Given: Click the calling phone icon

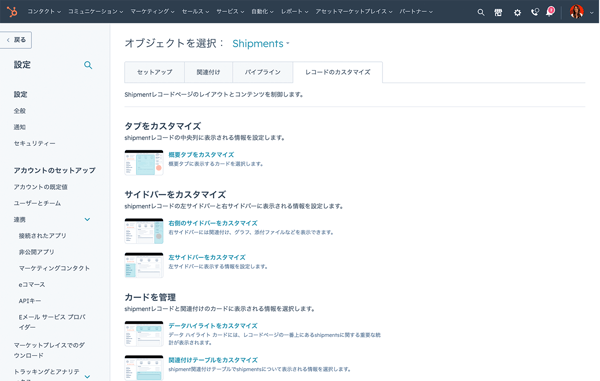Looking at the screenshot, I should coord(535,12).
